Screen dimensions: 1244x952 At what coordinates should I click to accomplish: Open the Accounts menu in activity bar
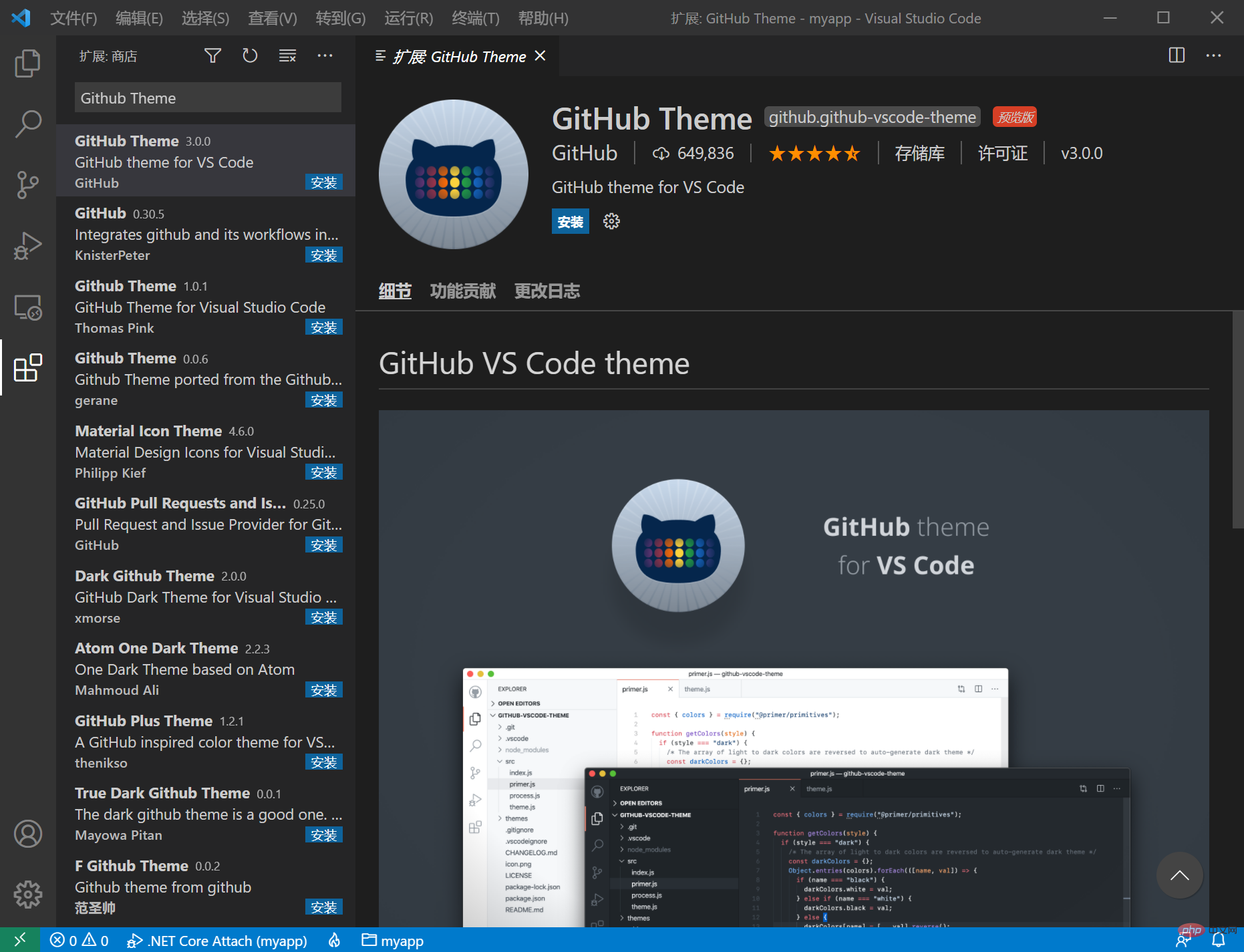tap(27, 834)
